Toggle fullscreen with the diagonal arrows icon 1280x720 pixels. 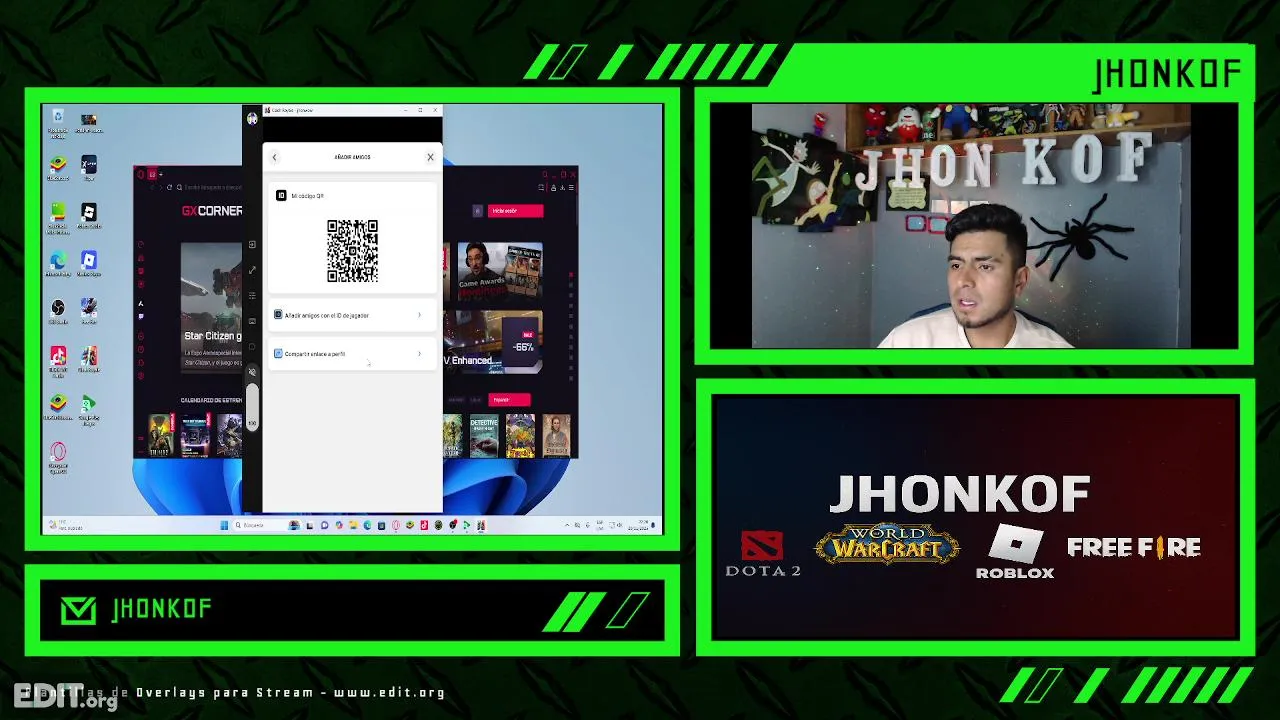pyautogui.click(x=252, y=270)
